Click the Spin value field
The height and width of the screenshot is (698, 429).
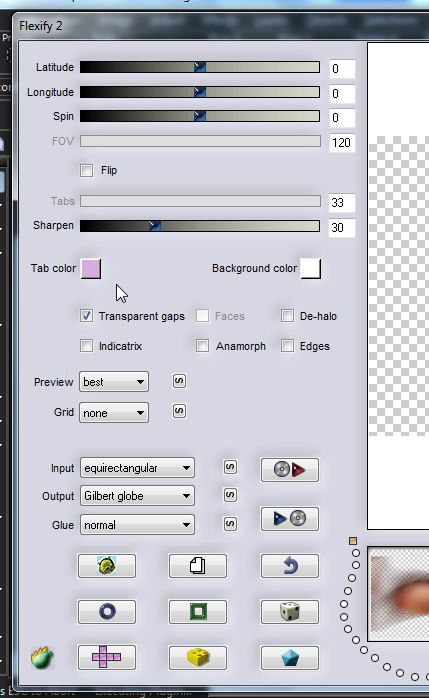pyautogui.click(x=342, y=118)
